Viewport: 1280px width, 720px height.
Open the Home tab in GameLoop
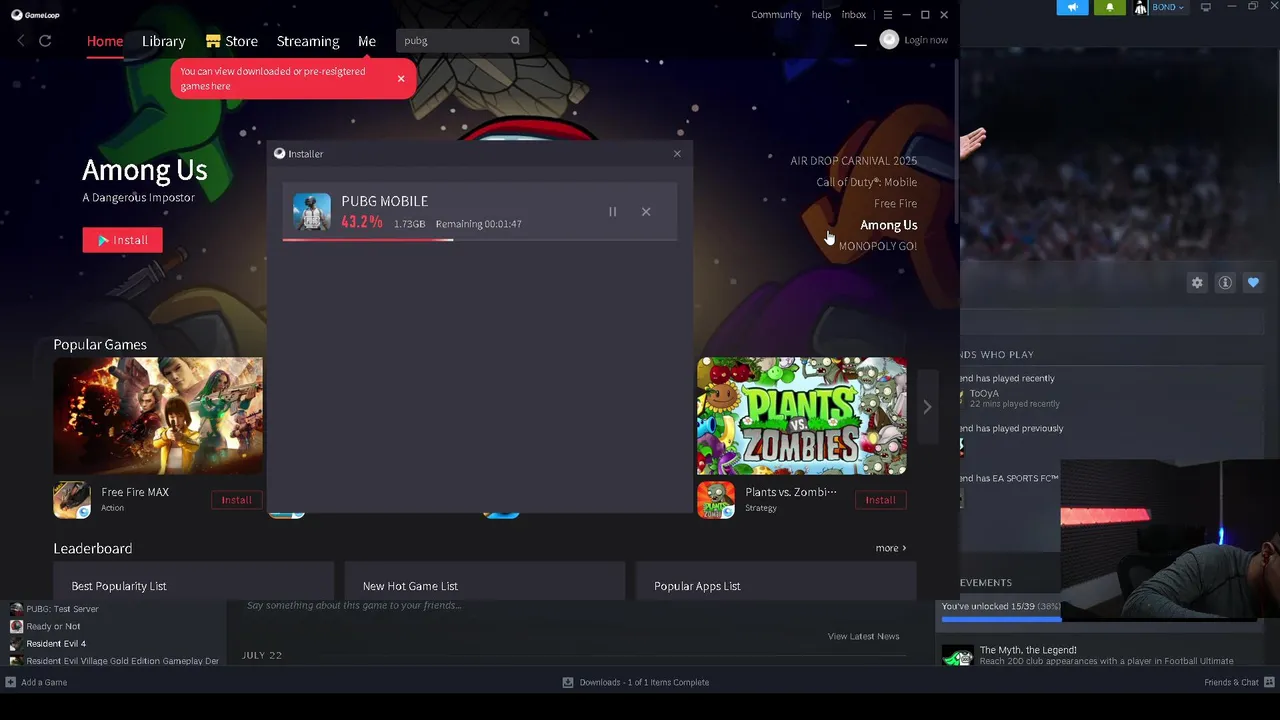point(105,41)
